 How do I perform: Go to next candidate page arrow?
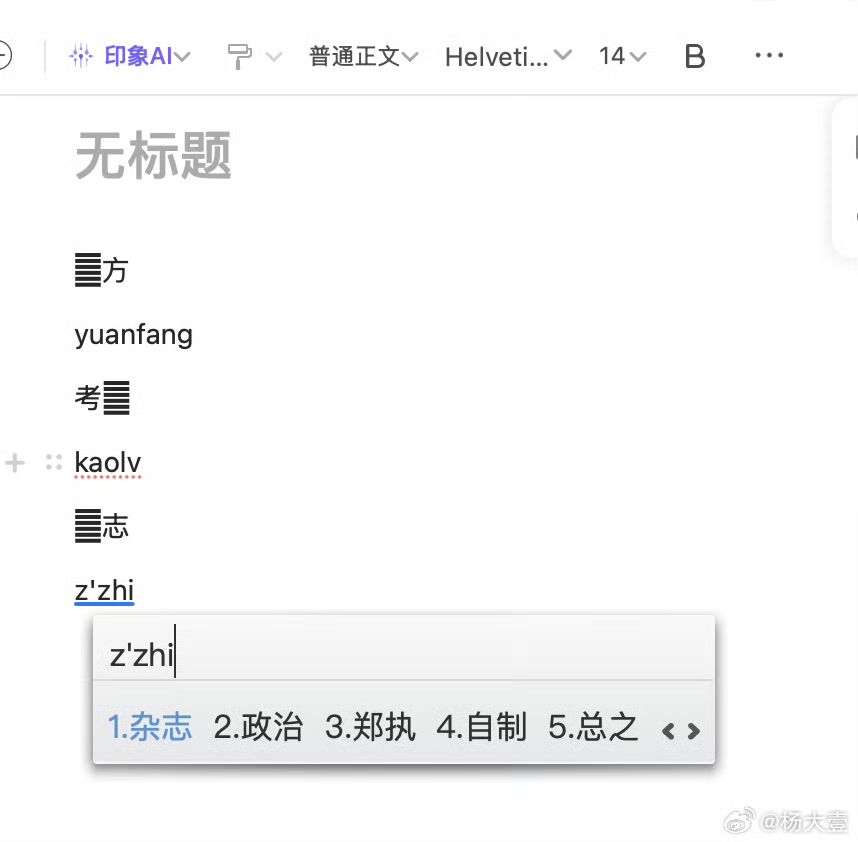point(693,731)
